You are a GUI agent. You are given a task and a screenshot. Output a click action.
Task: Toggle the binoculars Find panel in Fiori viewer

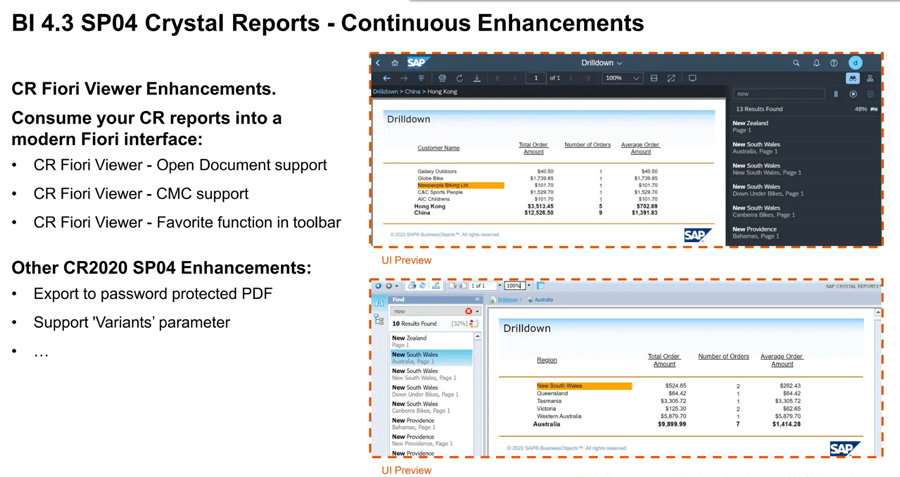click(853, 78)
